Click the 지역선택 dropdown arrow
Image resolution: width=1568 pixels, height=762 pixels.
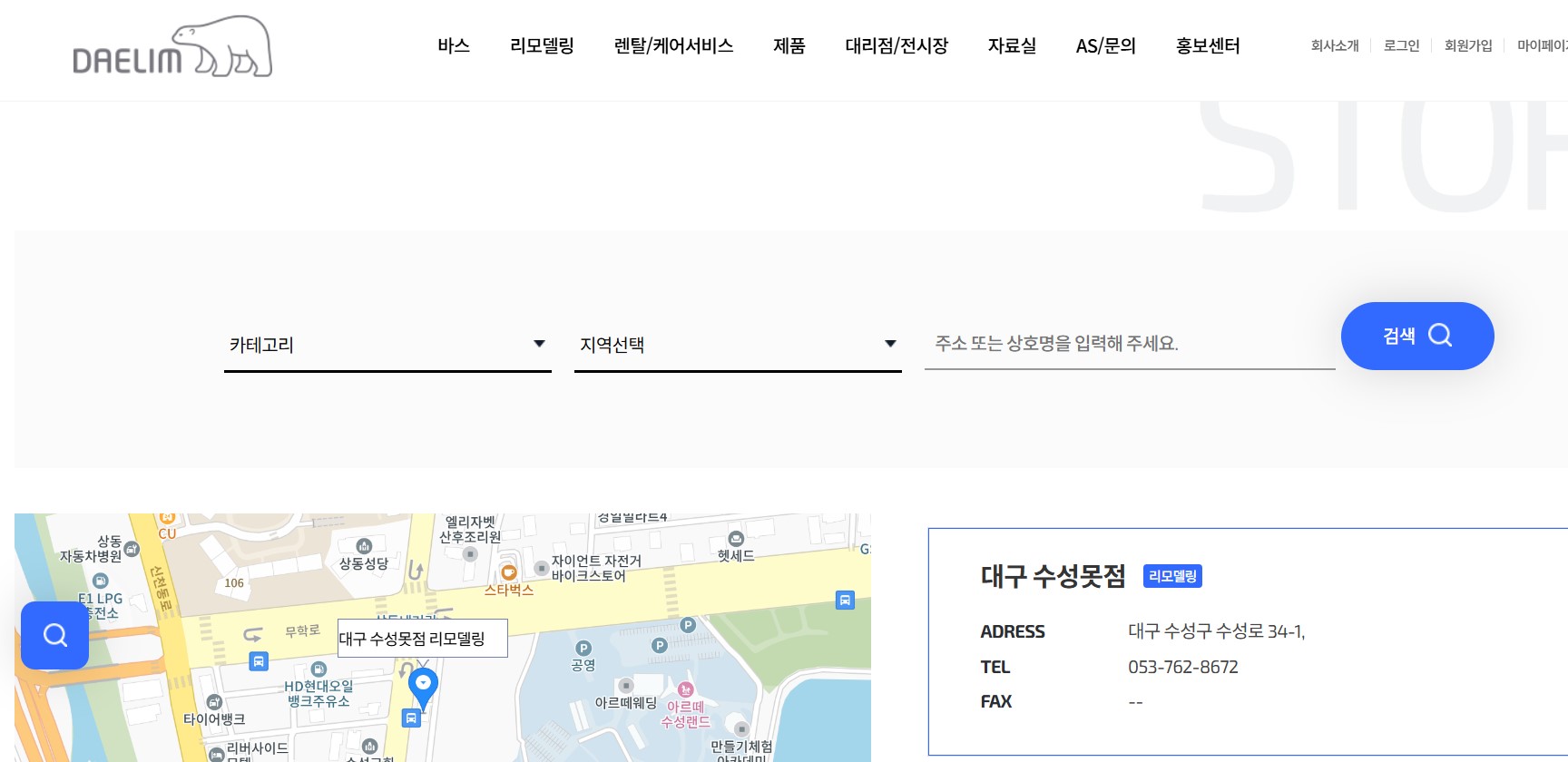pyautogui.click(x=890, y=344)
